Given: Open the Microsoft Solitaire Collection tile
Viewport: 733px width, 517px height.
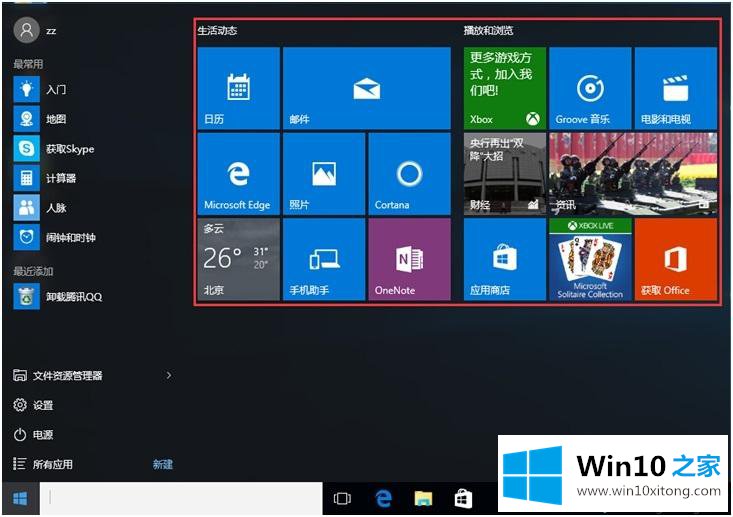Looking at the screenshot, I should 590,259.
